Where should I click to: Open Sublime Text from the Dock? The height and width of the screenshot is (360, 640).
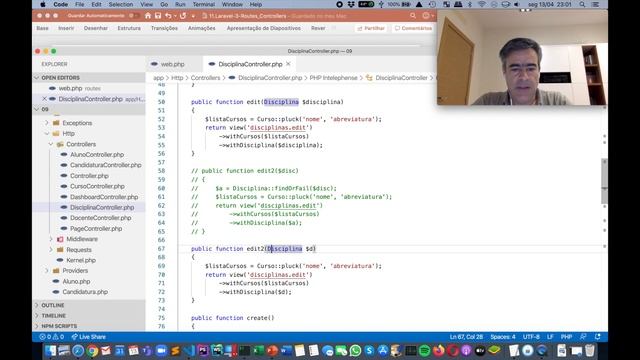[175, 351]
